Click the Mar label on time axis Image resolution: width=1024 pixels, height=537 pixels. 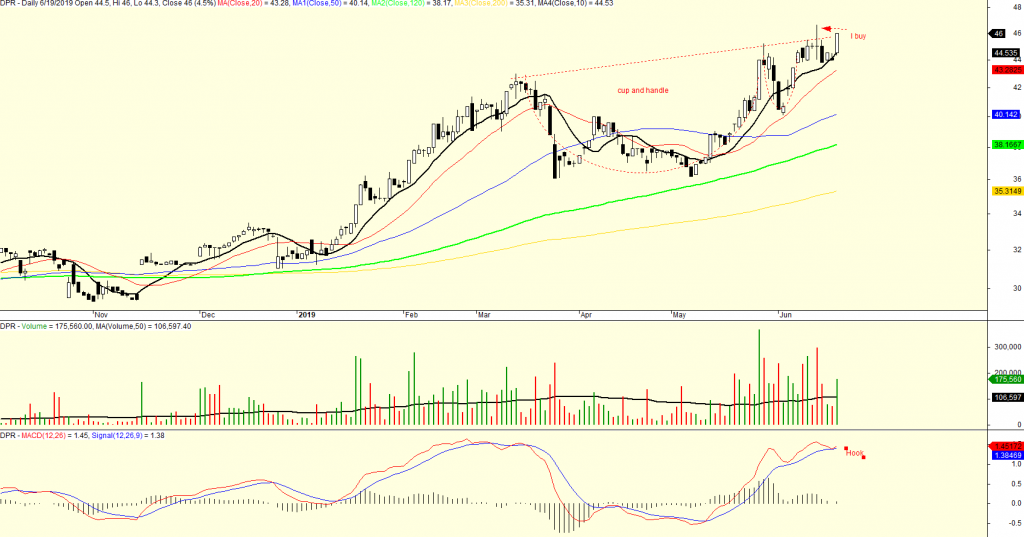tap(483, 314)
